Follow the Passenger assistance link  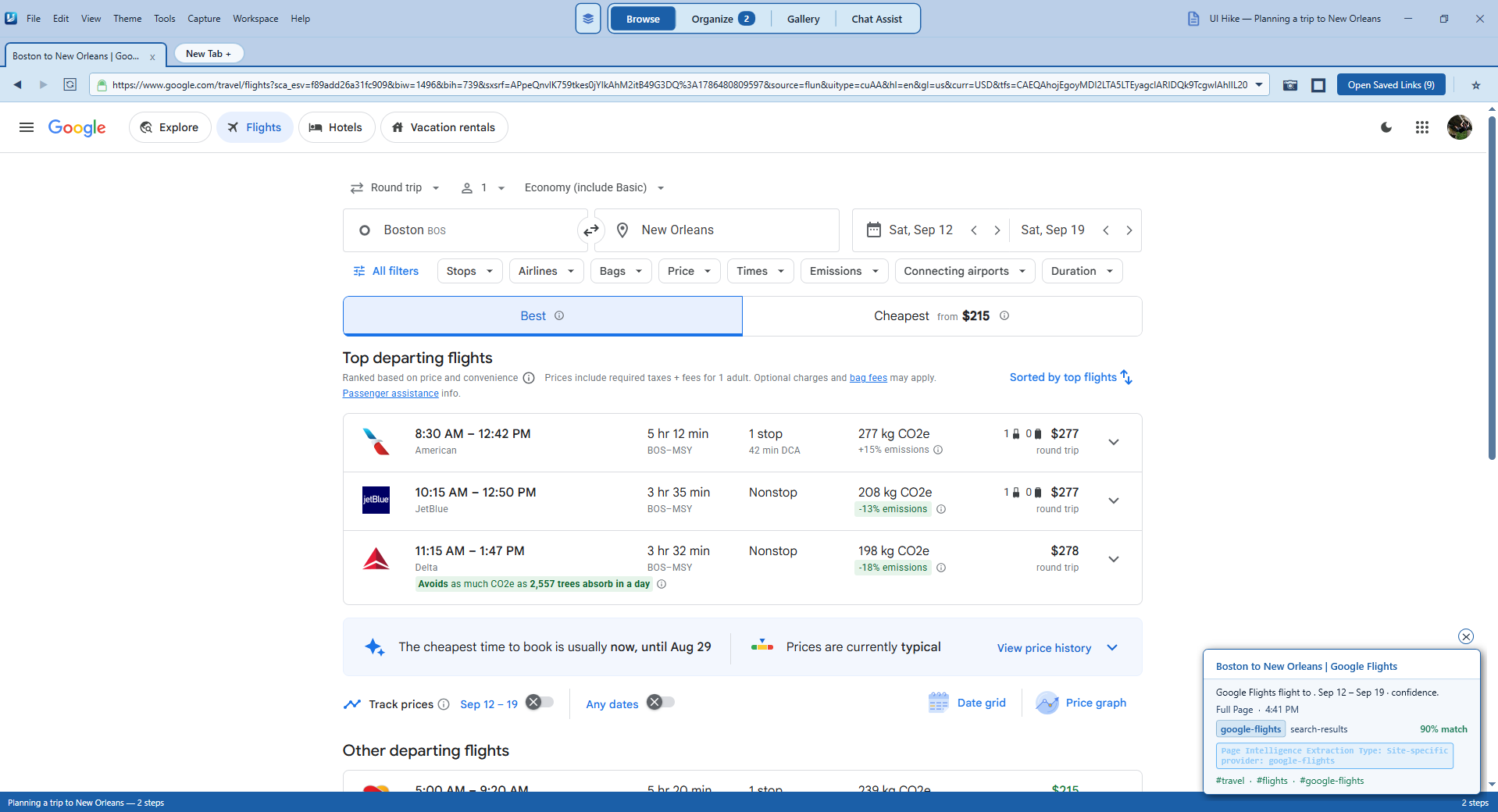(x=391, y=394)
